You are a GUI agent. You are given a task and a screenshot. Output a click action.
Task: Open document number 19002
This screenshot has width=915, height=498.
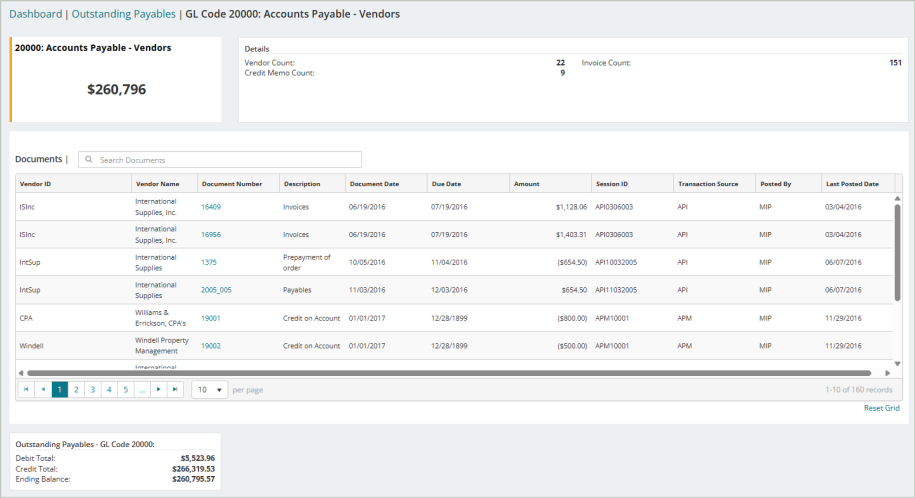point(211,346)
